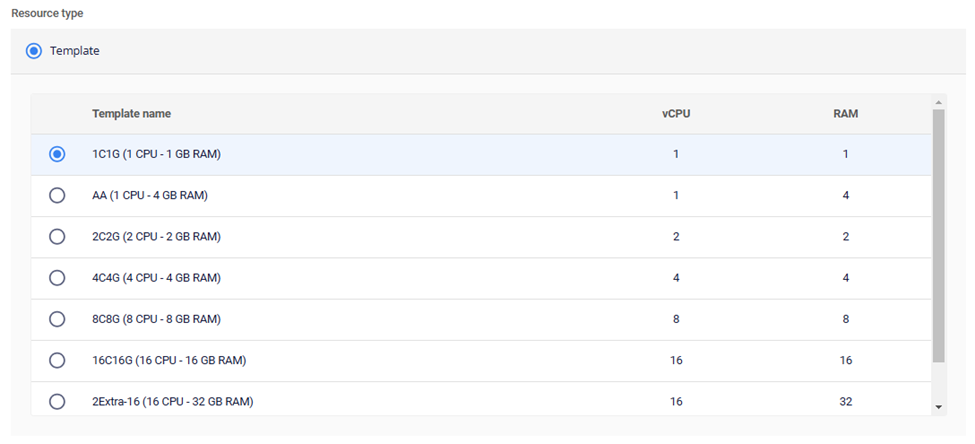This screenshot has height=444, width=975.
Task: Click the RAM value 4 in AA row
Action: (x=845, y=195)
